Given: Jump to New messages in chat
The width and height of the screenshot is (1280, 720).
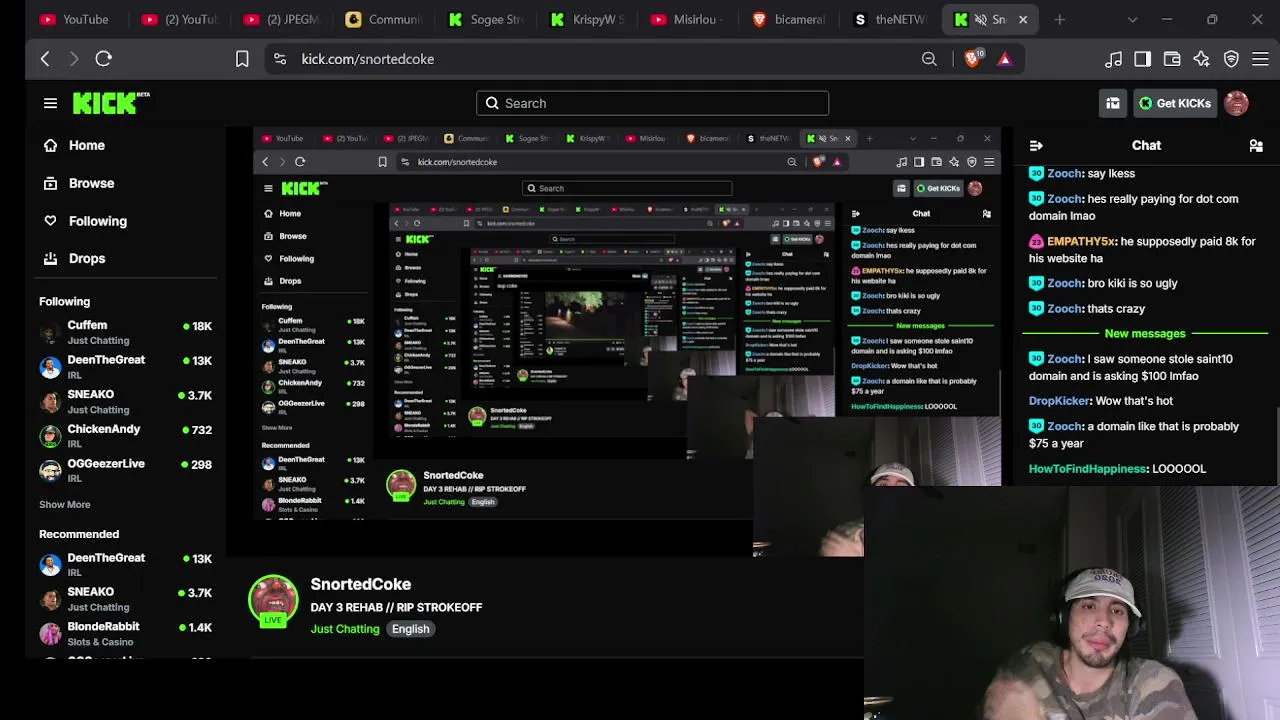Looking at the screenshot, I should (x=1145, y=334).
